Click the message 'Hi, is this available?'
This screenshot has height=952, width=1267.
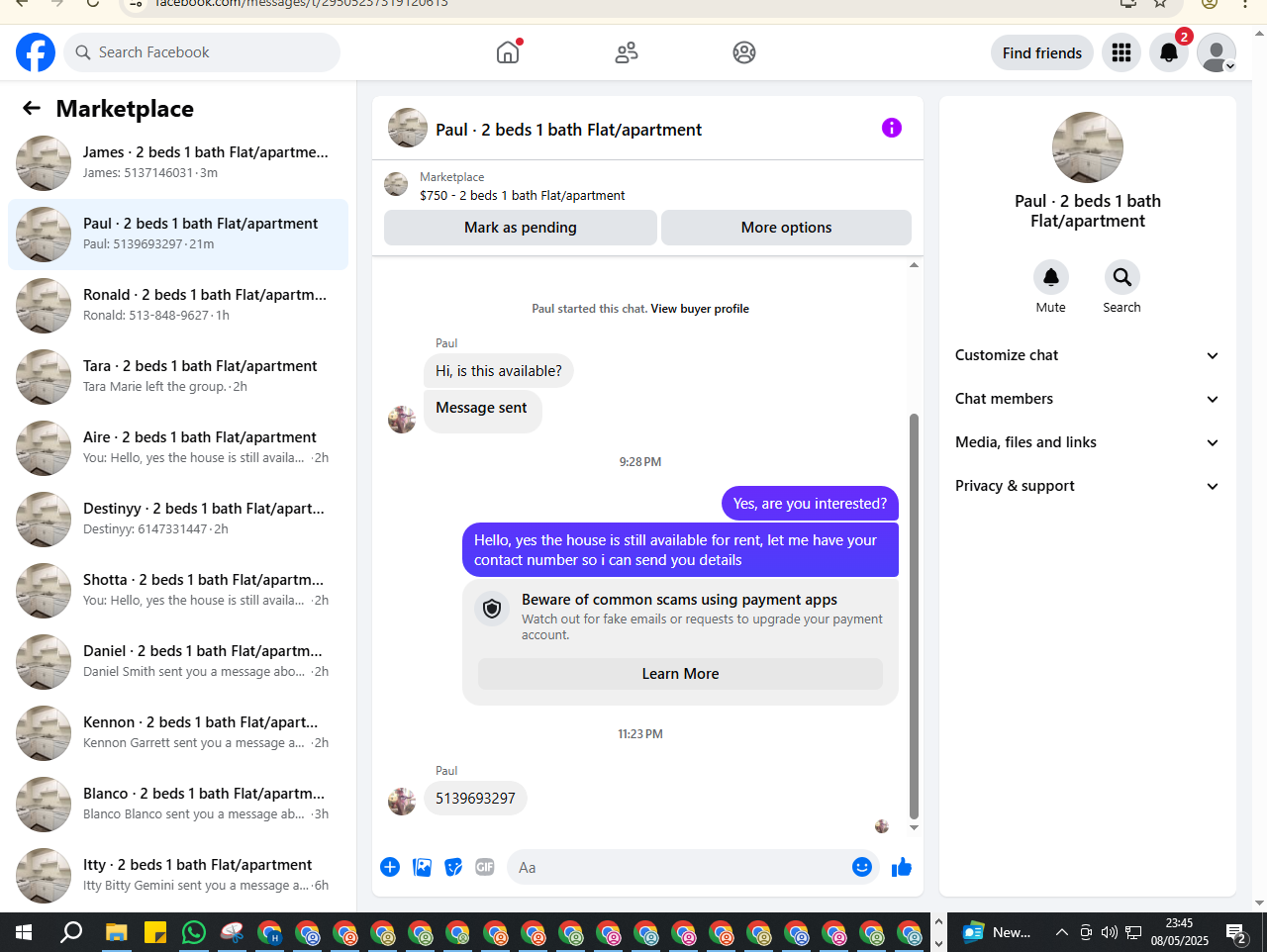pyautogui.click(x=499, y=371)
